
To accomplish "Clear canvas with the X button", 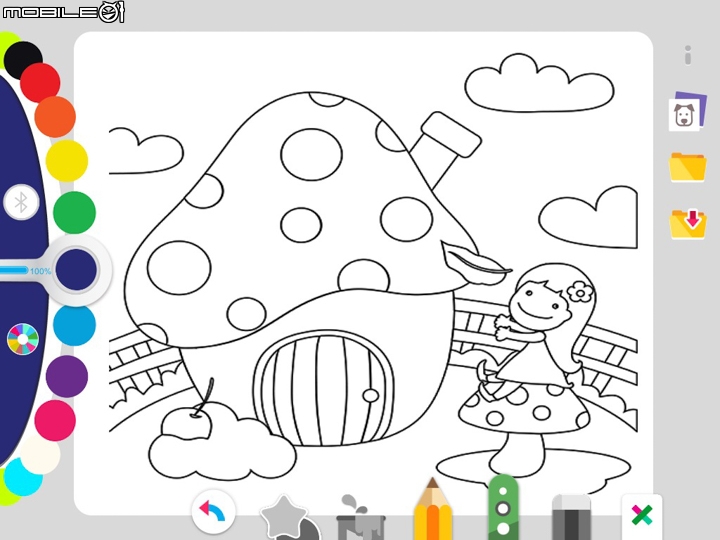I will [x=641, y=515].
